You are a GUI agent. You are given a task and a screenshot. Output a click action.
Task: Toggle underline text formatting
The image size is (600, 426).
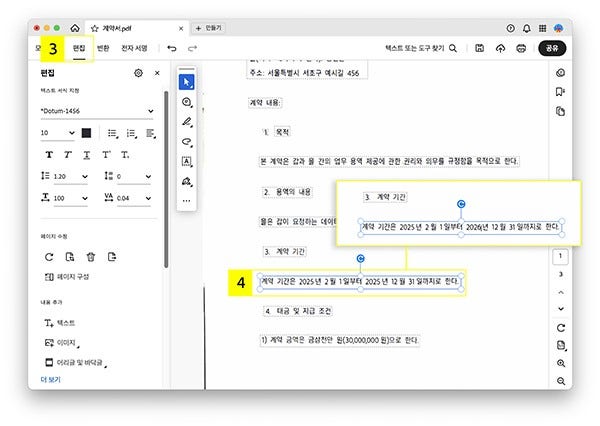[87, 155]
